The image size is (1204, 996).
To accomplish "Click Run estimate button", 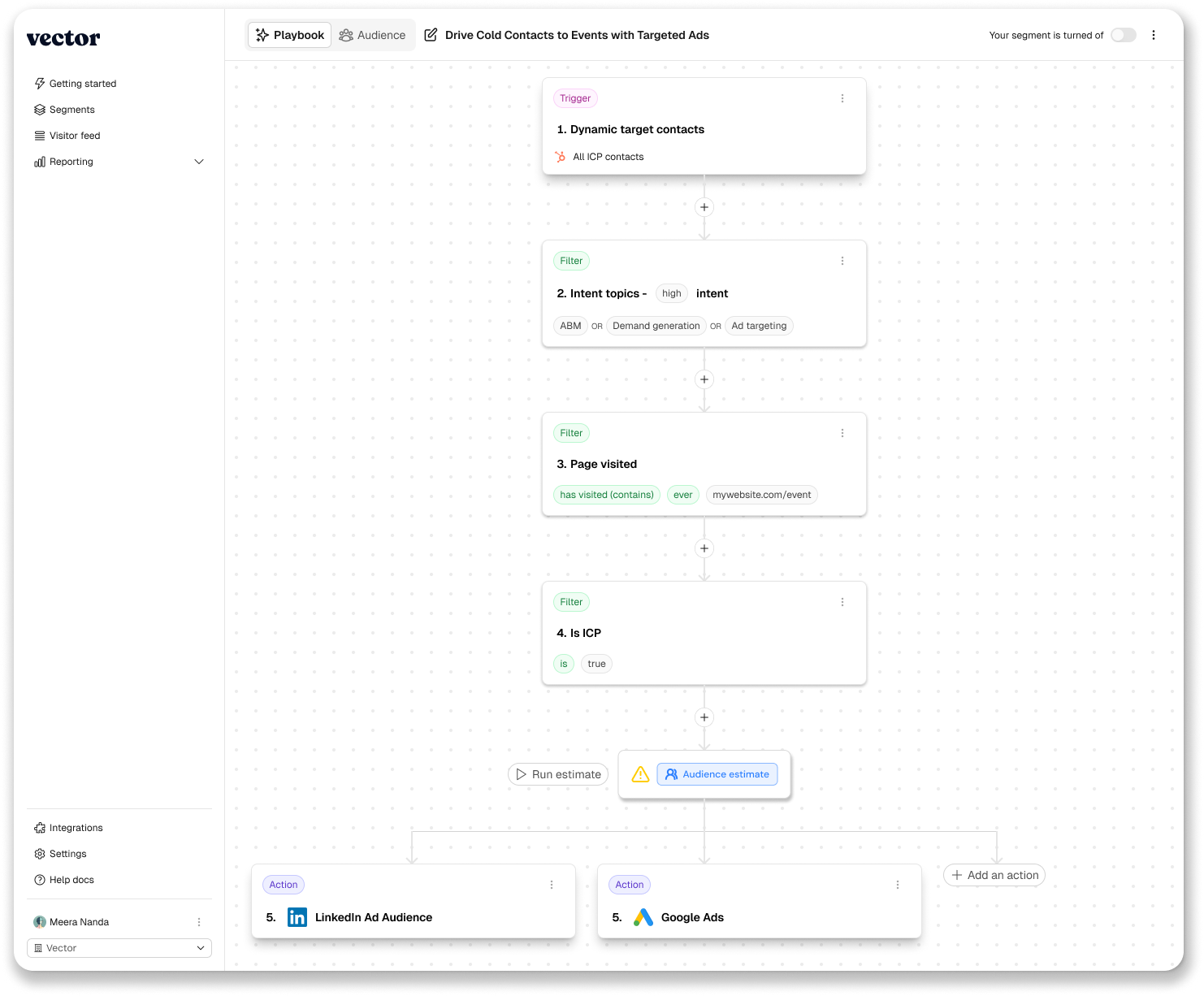I will coord(558,774).
